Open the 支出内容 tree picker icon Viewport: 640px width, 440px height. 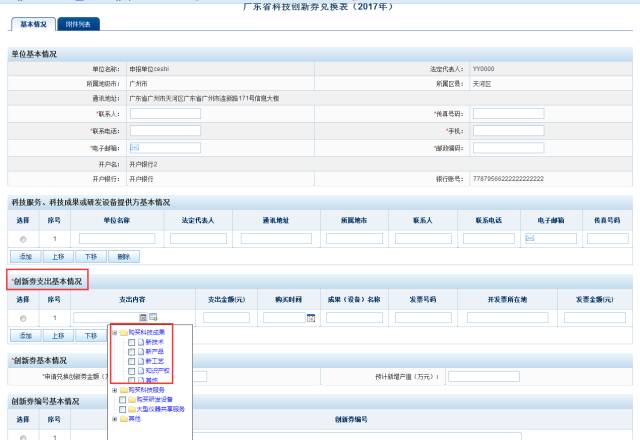coord(143,318)
